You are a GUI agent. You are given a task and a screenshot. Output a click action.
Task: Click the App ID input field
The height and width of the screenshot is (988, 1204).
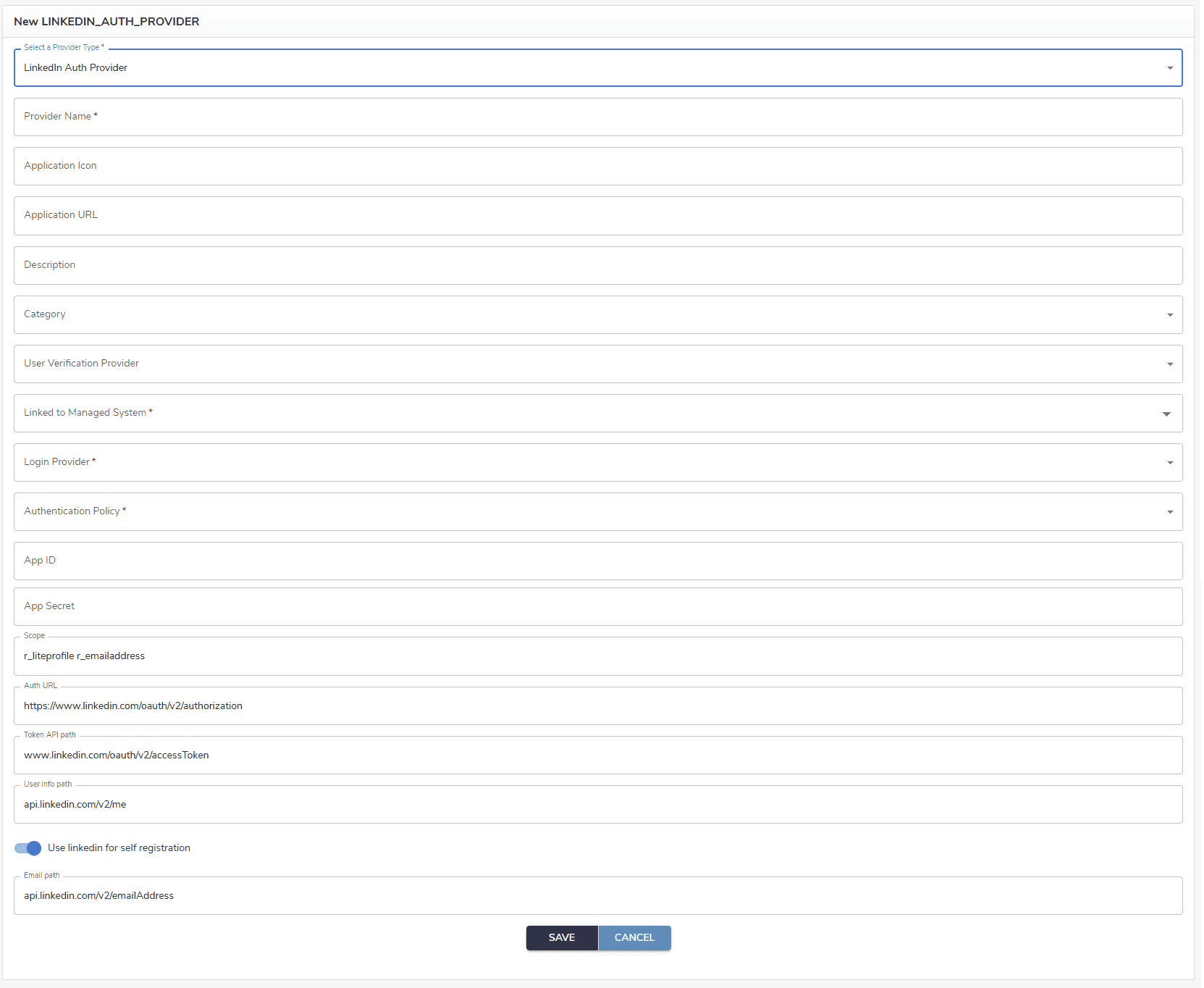coord(597,561)
